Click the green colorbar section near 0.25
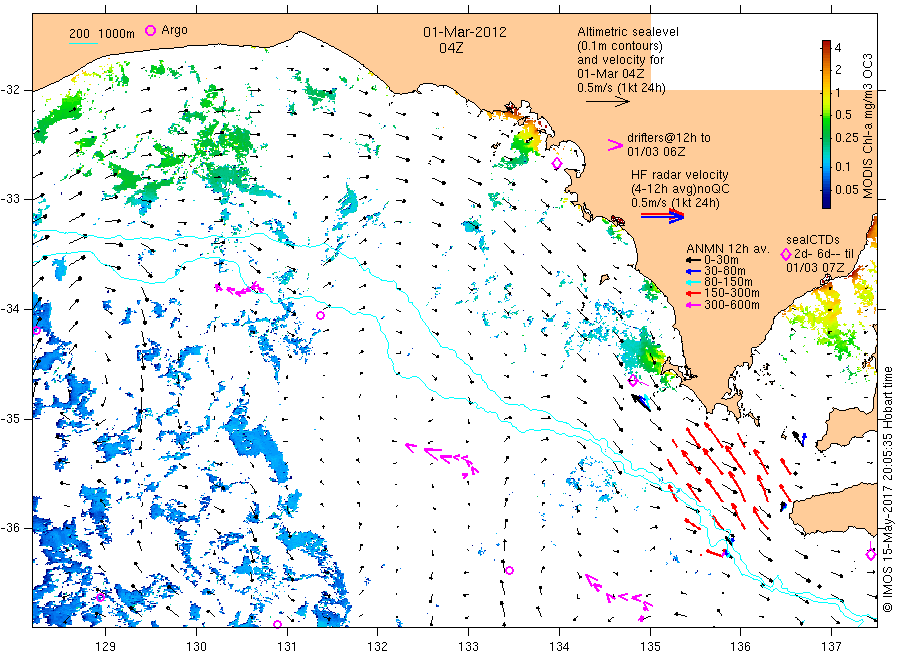The height and width of the screenshot is (660, 900). point(826,138)
